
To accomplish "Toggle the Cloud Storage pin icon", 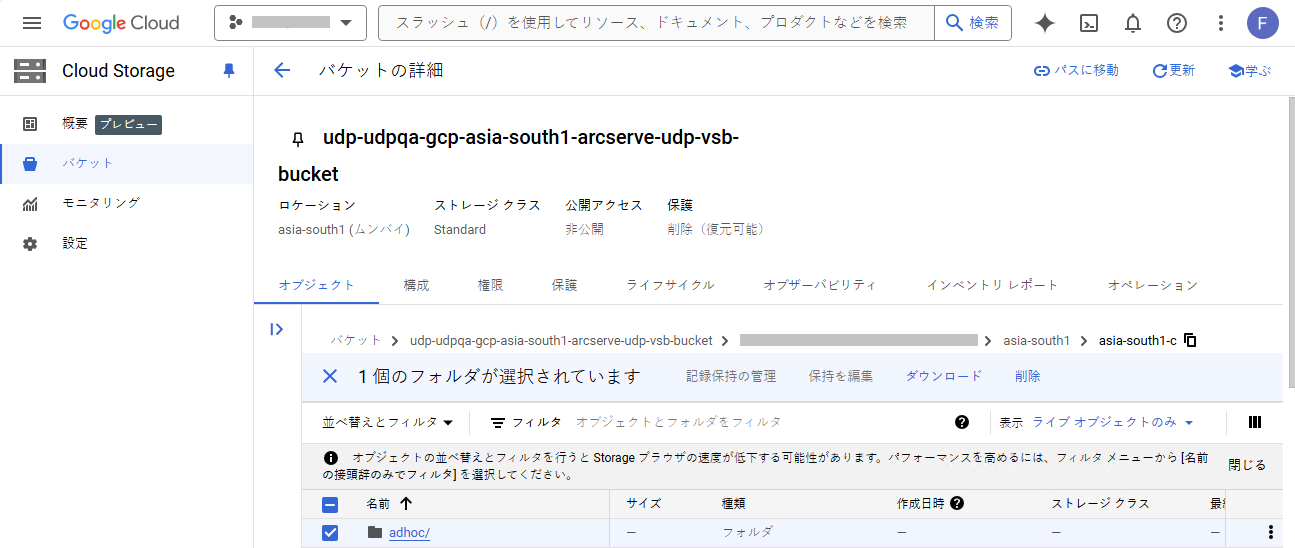I will pyautogui.click(x=229, y=71).
